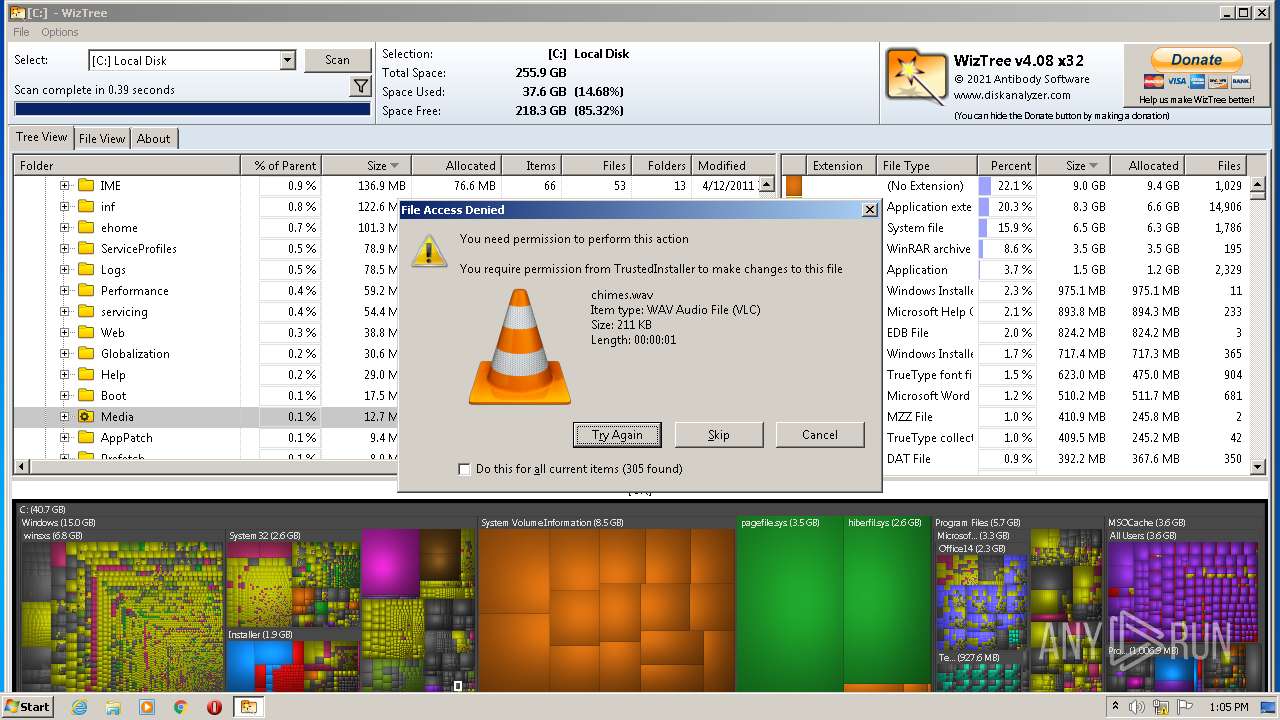Viewport: 1280px width, 720px height.
Task: Click the filter funnel icon
Action: click(360, 87)
